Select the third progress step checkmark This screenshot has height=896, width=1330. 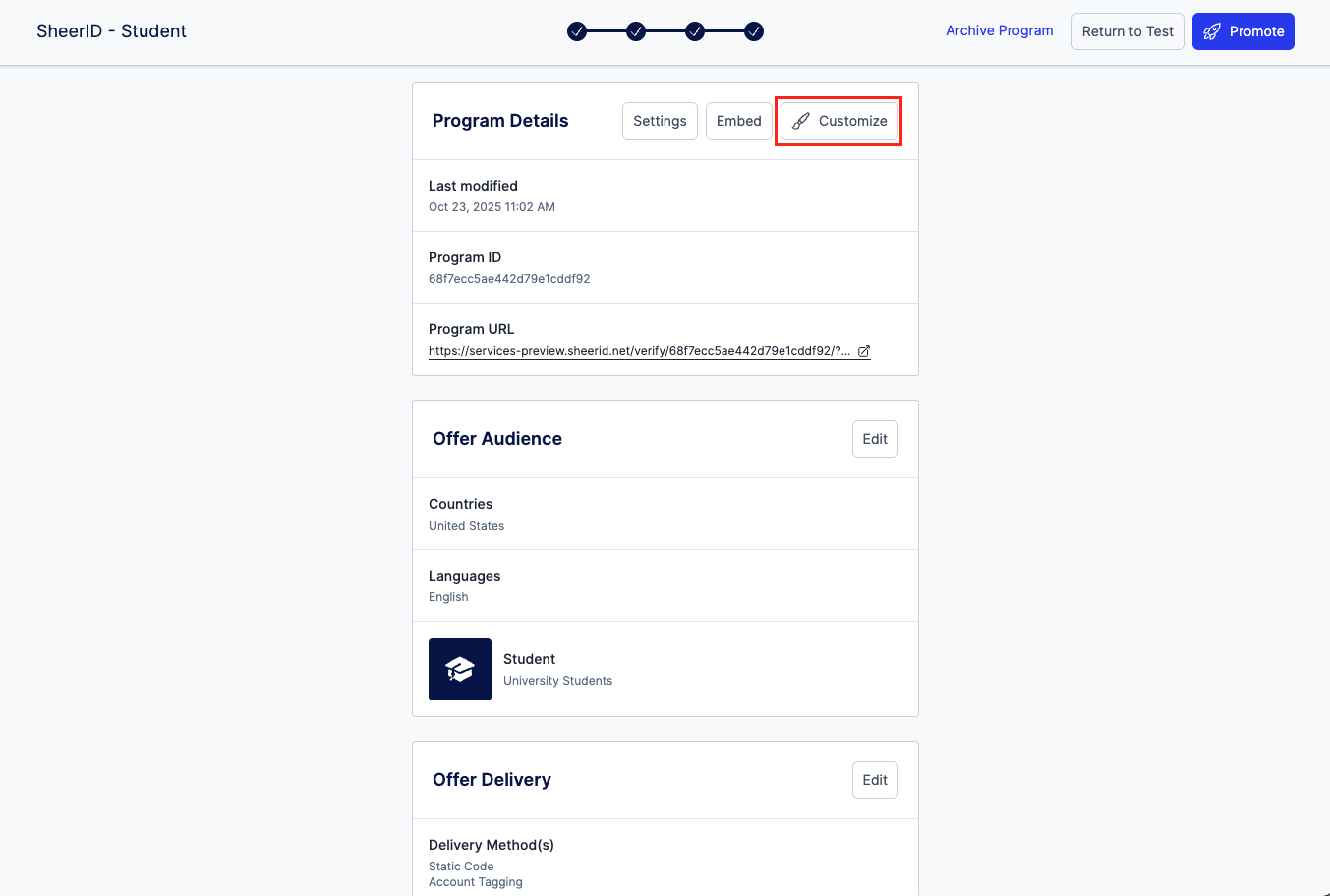695,31
